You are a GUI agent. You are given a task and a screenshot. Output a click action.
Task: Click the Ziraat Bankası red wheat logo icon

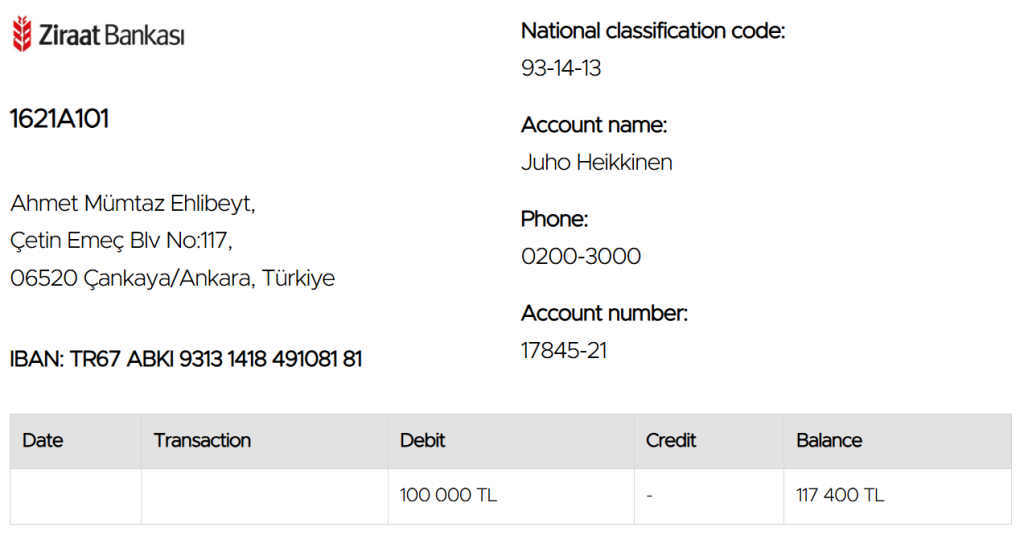[x=22, y=34]
